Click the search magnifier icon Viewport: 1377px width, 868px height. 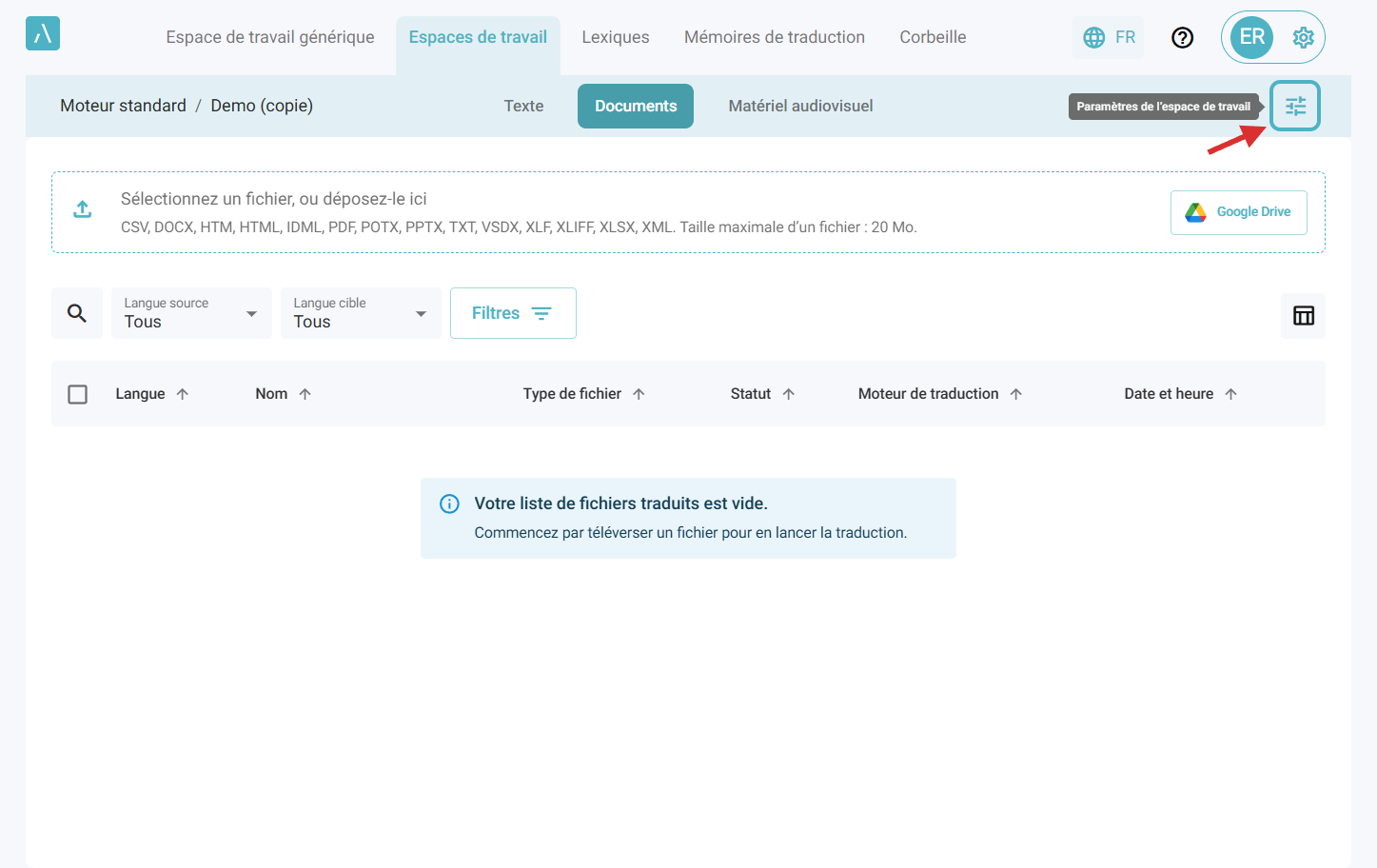pyautogui.click(x=77, y=313)
